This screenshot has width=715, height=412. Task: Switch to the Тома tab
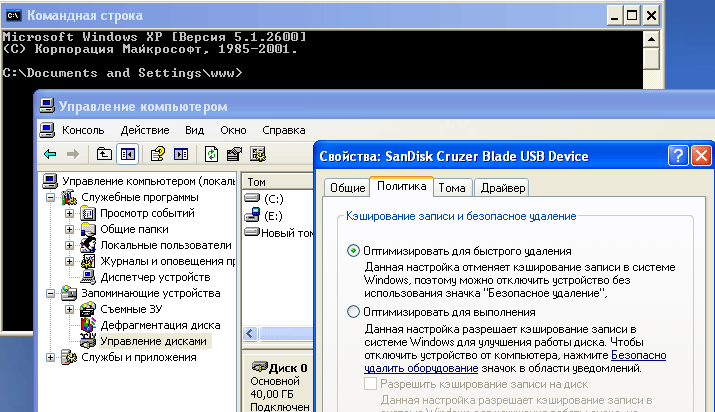tap(452, 188)
